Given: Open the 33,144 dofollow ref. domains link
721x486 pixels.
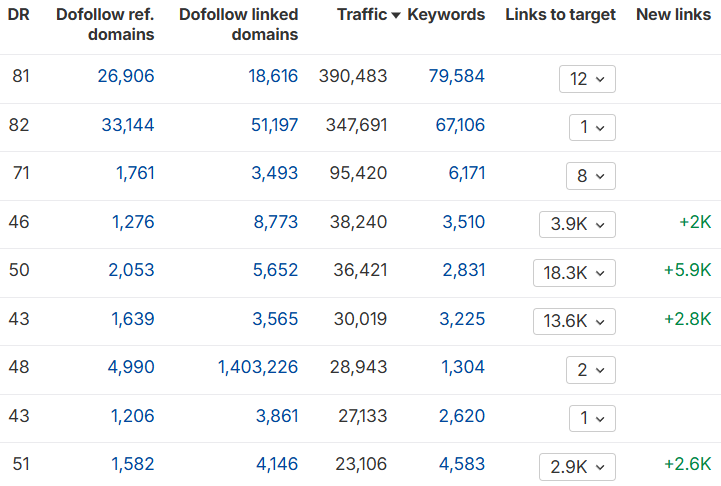Looking at the screenshot, I should click(x=128, y=125).
